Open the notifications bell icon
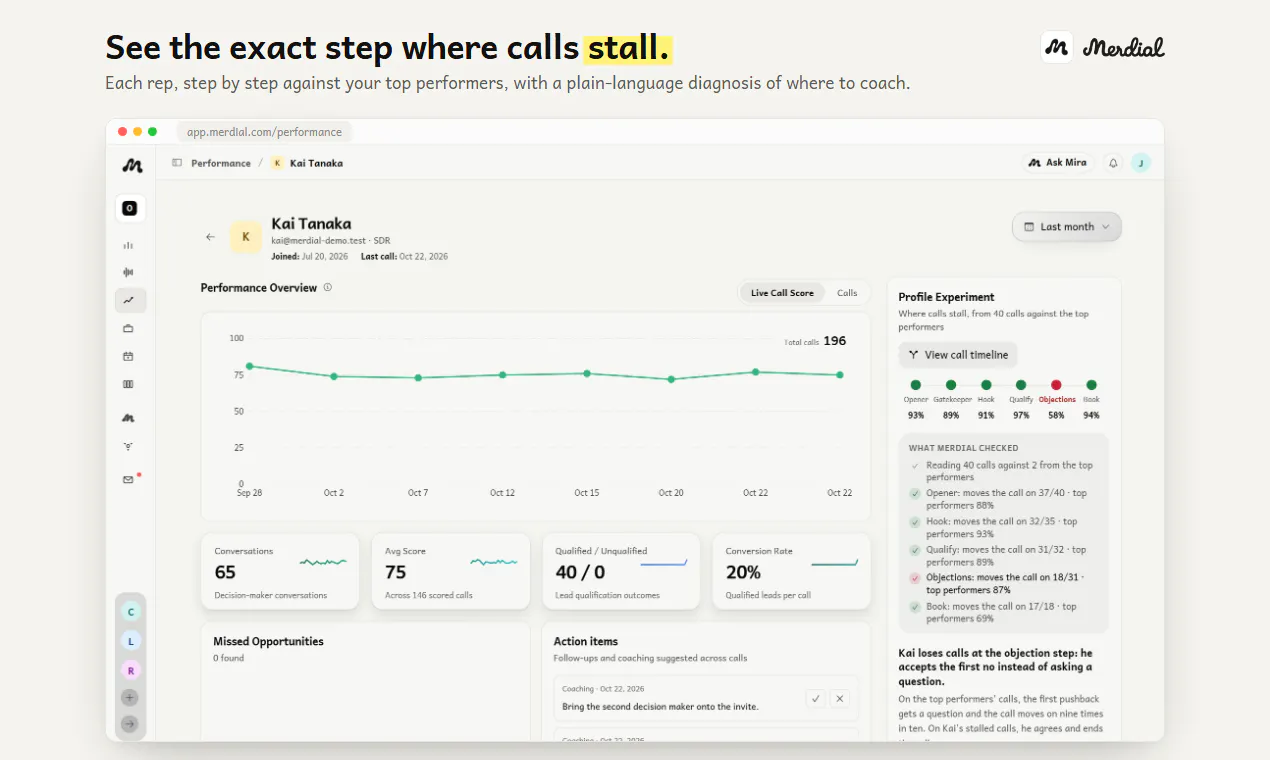1270x760 pixels. pyautogui.click(x=1113, y=163)
